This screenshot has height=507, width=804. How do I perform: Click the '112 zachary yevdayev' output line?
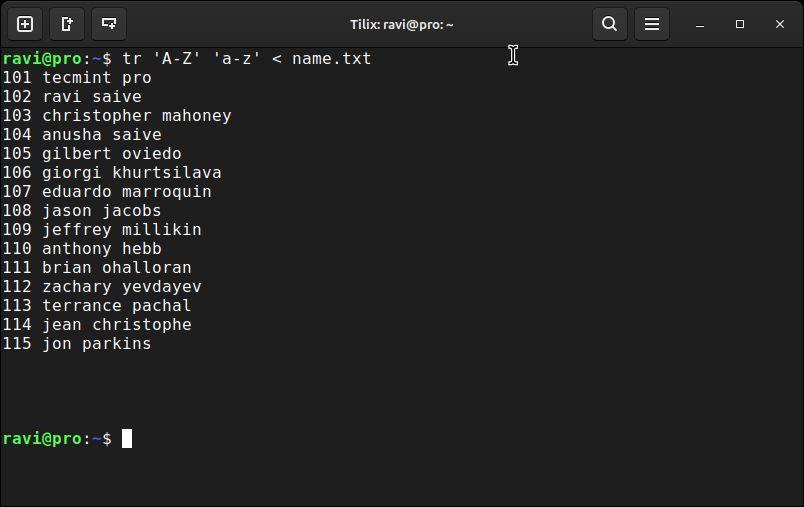pyautogui.click(x=102, y=287)
